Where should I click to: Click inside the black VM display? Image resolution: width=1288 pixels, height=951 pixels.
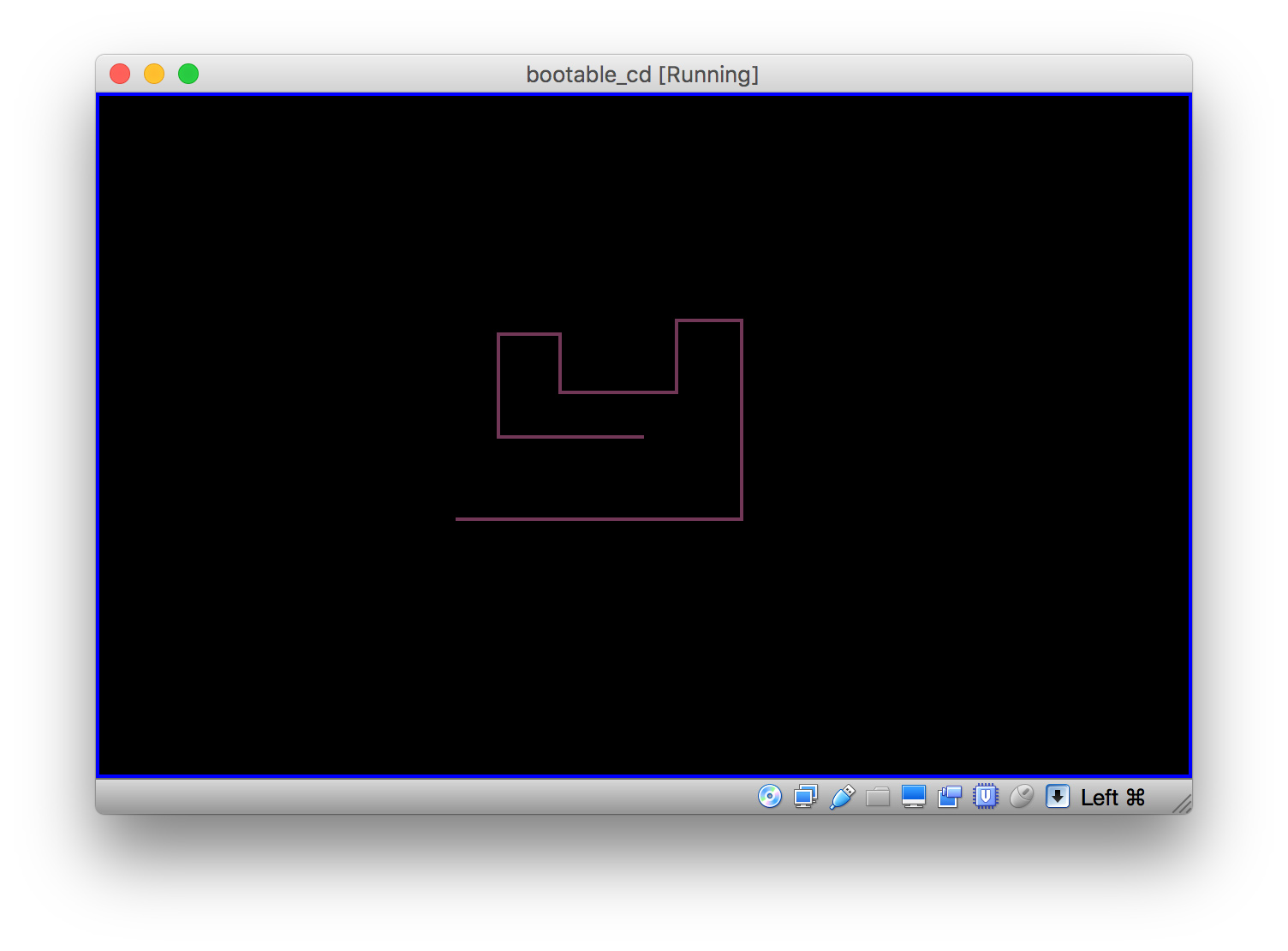coord(644,435)
